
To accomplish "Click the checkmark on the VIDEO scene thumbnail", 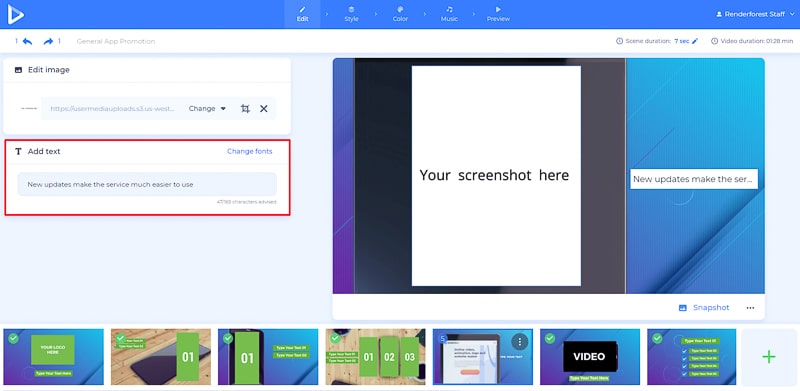I will [550, 338].
